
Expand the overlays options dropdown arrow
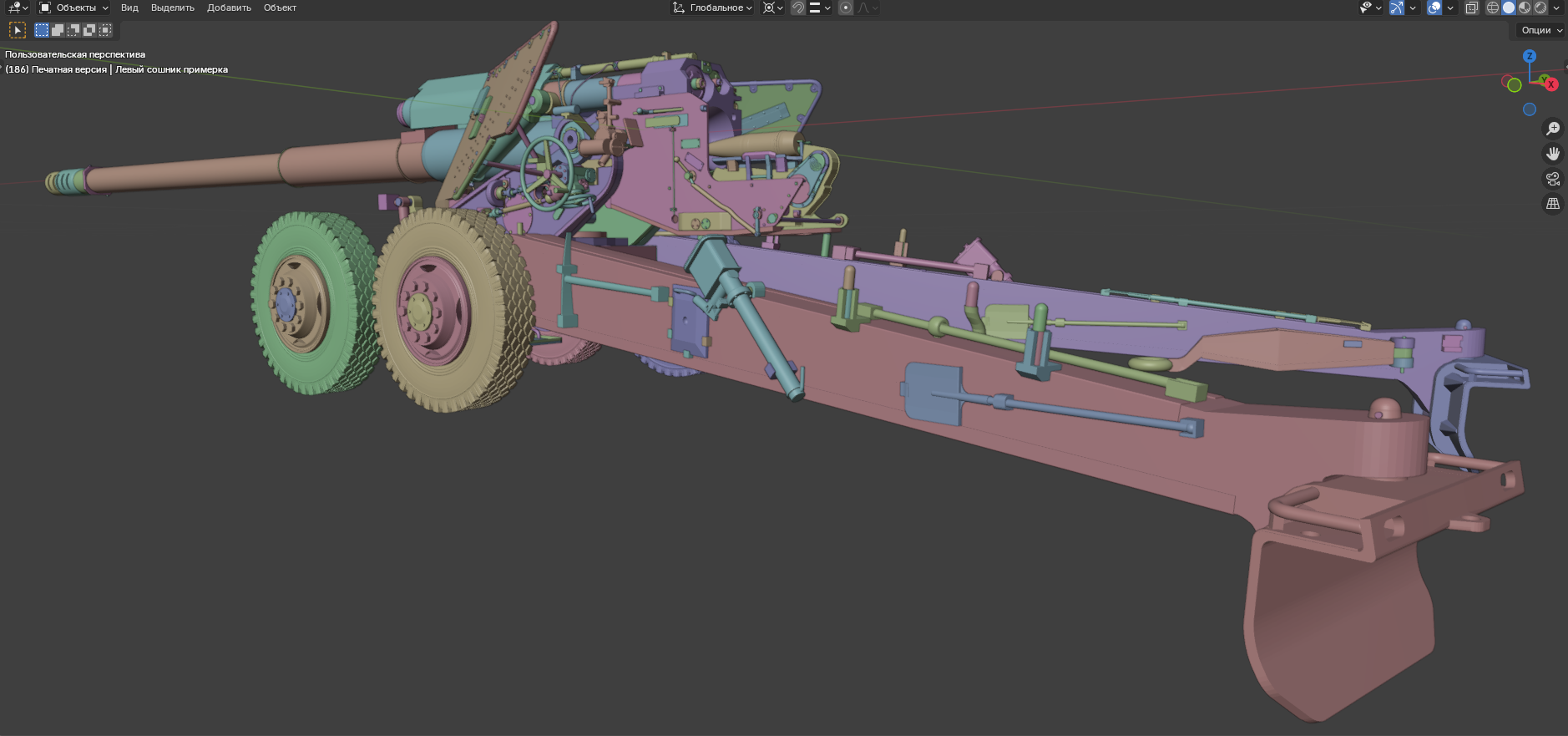[x=1450, y=8]
